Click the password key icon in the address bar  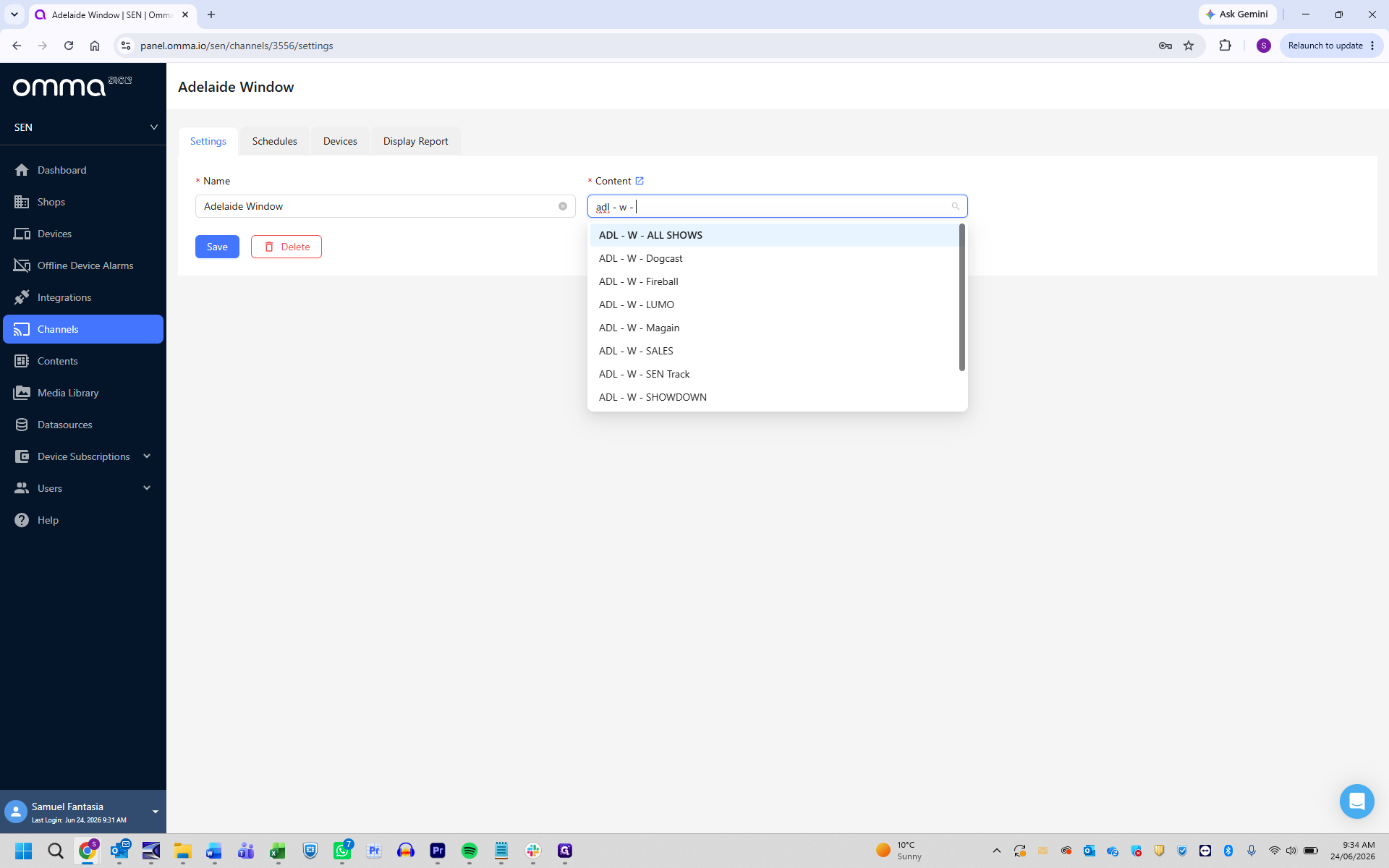coord(1165,46)
